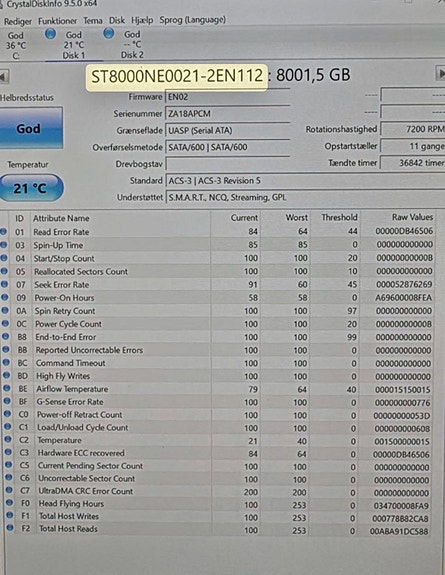445x575 pixels.
Task: Click status dot beside Airflow Temperature
Action: (6, 388)
